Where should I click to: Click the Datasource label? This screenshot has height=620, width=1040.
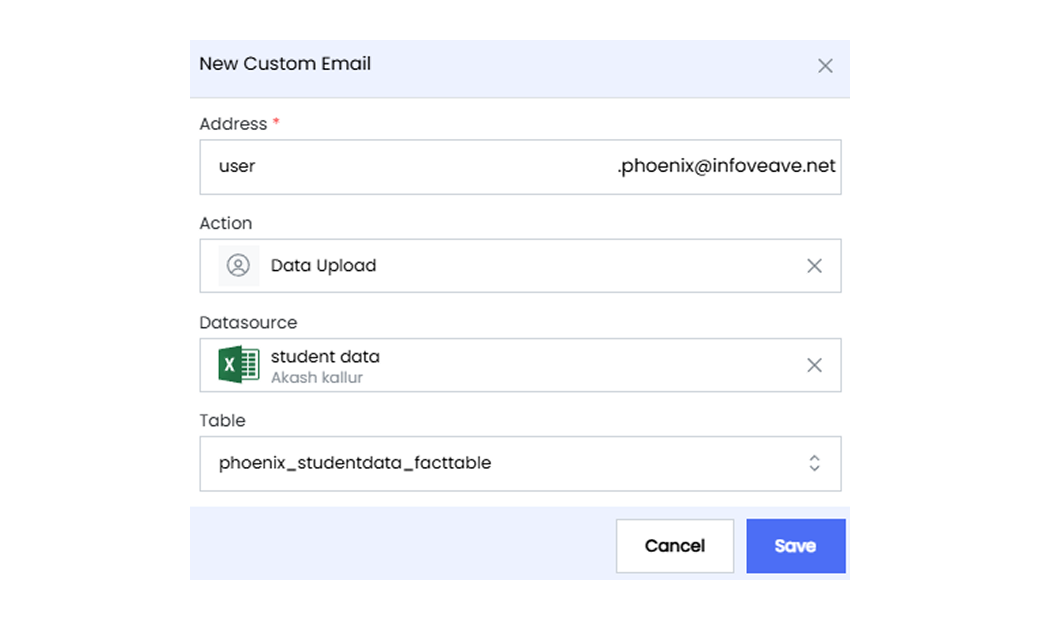[248, 323]
